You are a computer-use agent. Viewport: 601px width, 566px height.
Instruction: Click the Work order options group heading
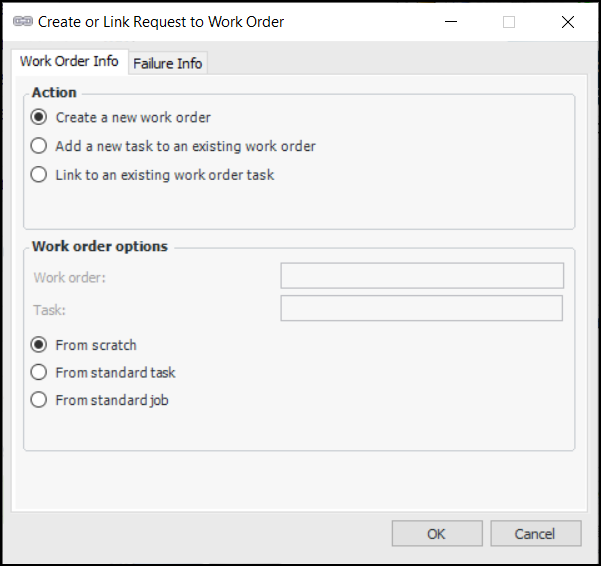tap(100, 246)
